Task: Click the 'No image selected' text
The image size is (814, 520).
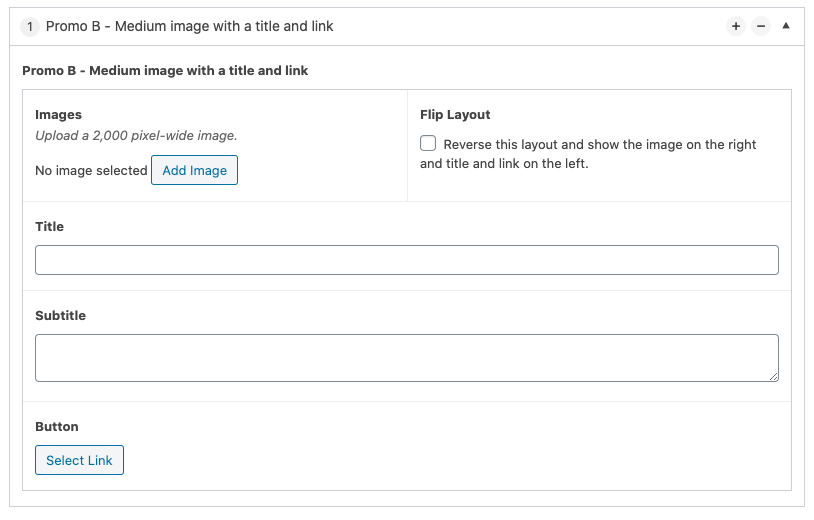Action: tap(91, 171)
